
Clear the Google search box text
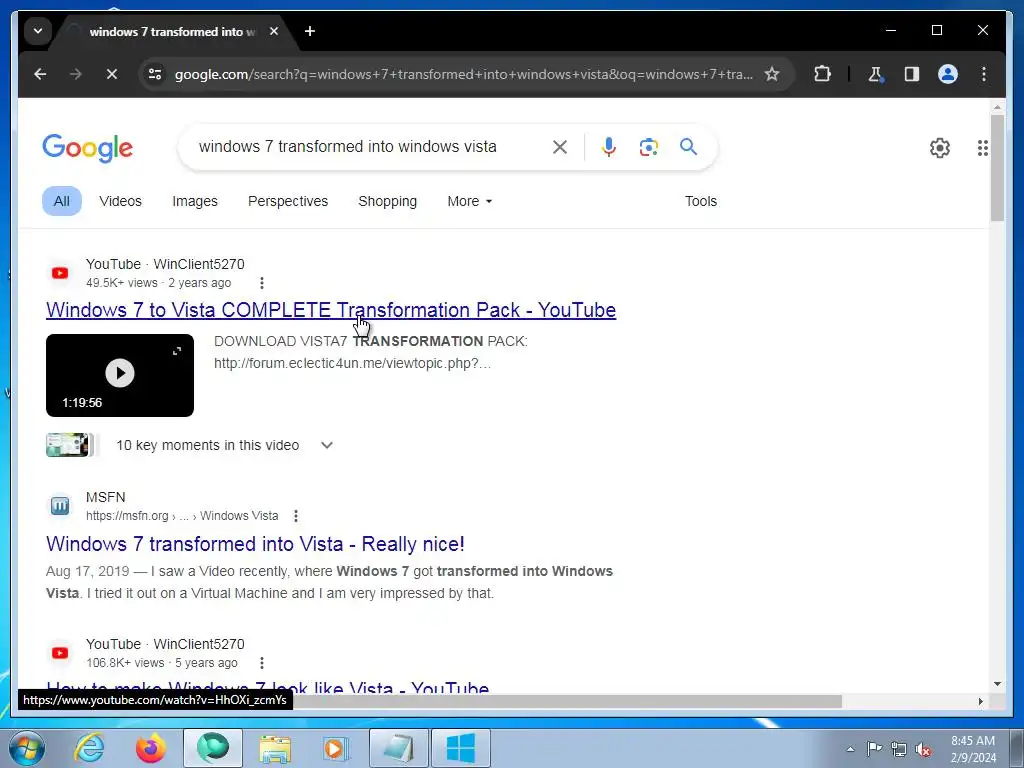point(560,147)
